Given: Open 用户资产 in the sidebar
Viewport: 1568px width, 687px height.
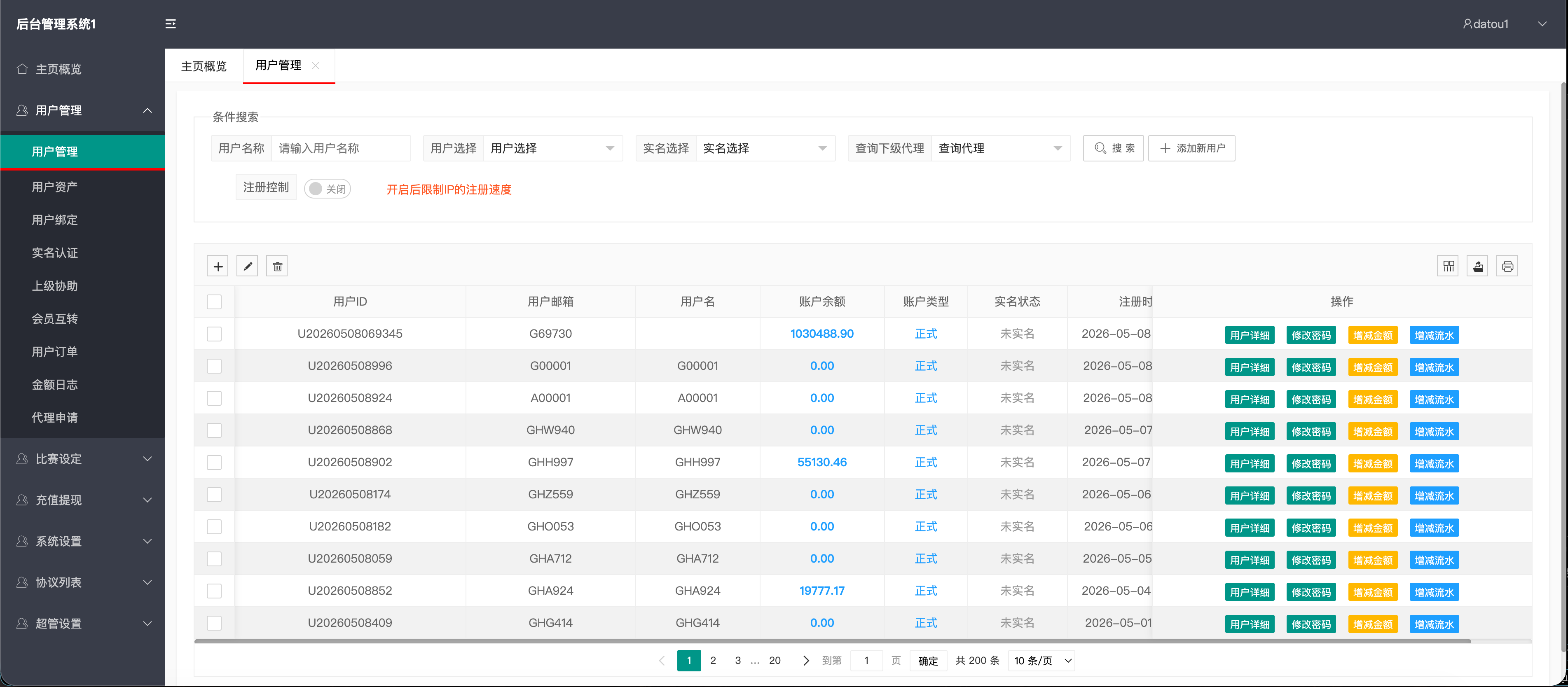Looking at the screenshot, I should pyautogui.click(x=82, y=187).
